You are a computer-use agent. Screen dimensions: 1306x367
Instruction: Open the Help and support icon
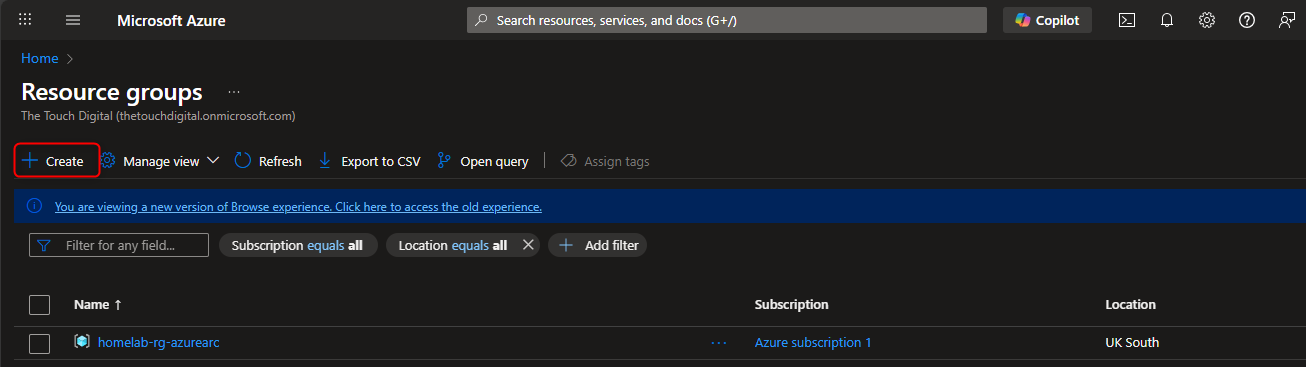coord(1247,20)
